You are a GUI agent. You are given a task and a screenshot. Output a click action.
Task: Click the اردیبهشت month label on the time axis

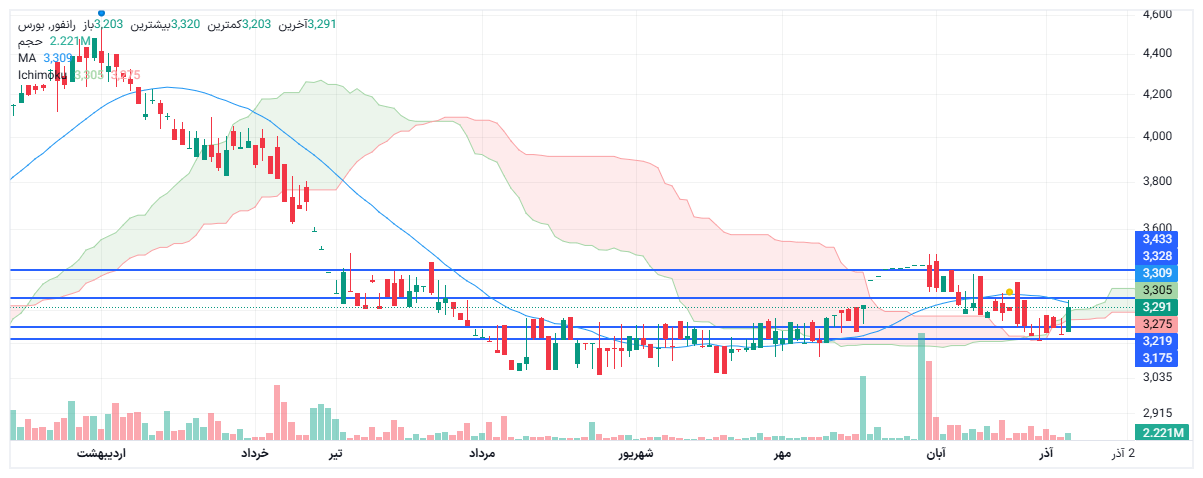point(101,454)
